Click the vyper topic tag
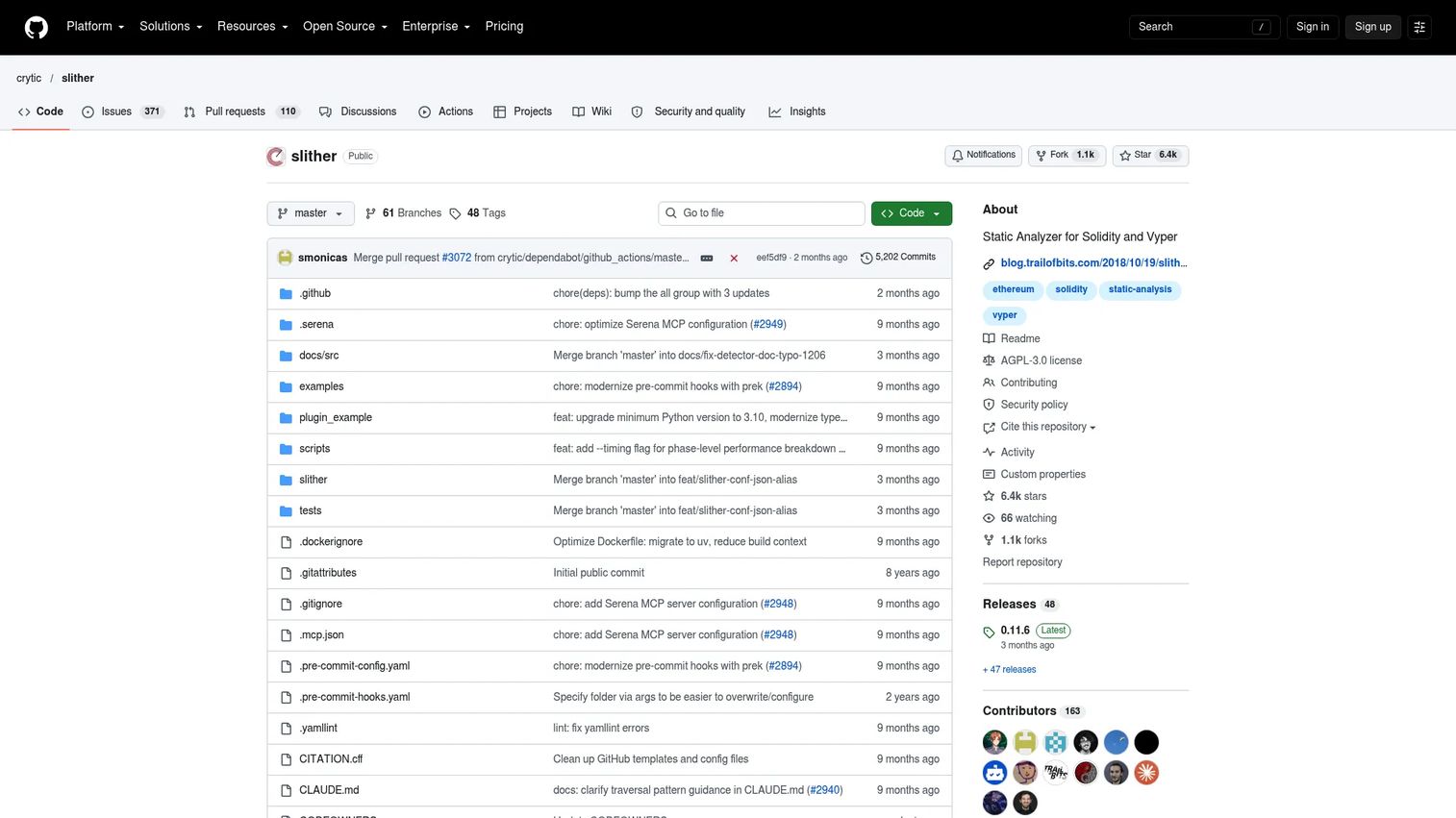This screenshot has height=818, width=1456. pyautogui.click(x=1004, y=316)
